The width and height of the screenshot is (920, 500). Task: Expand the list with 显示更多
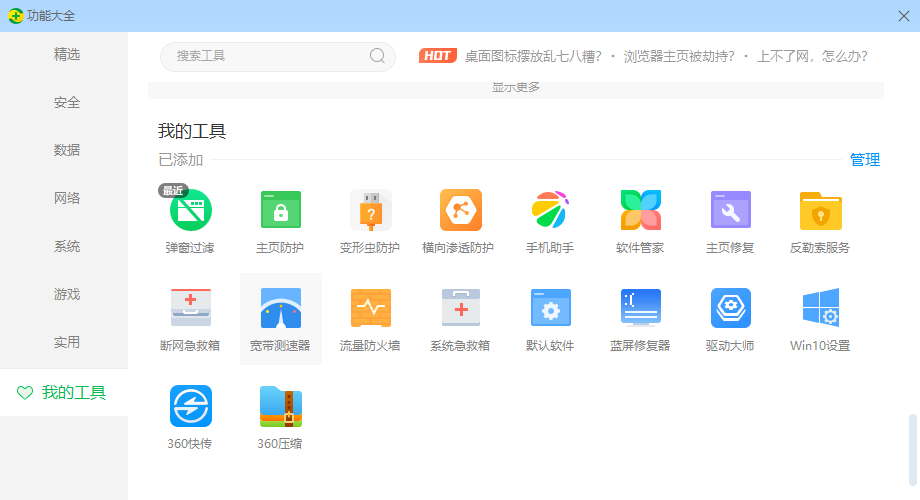pyautogui.click(x=515, y=89)
